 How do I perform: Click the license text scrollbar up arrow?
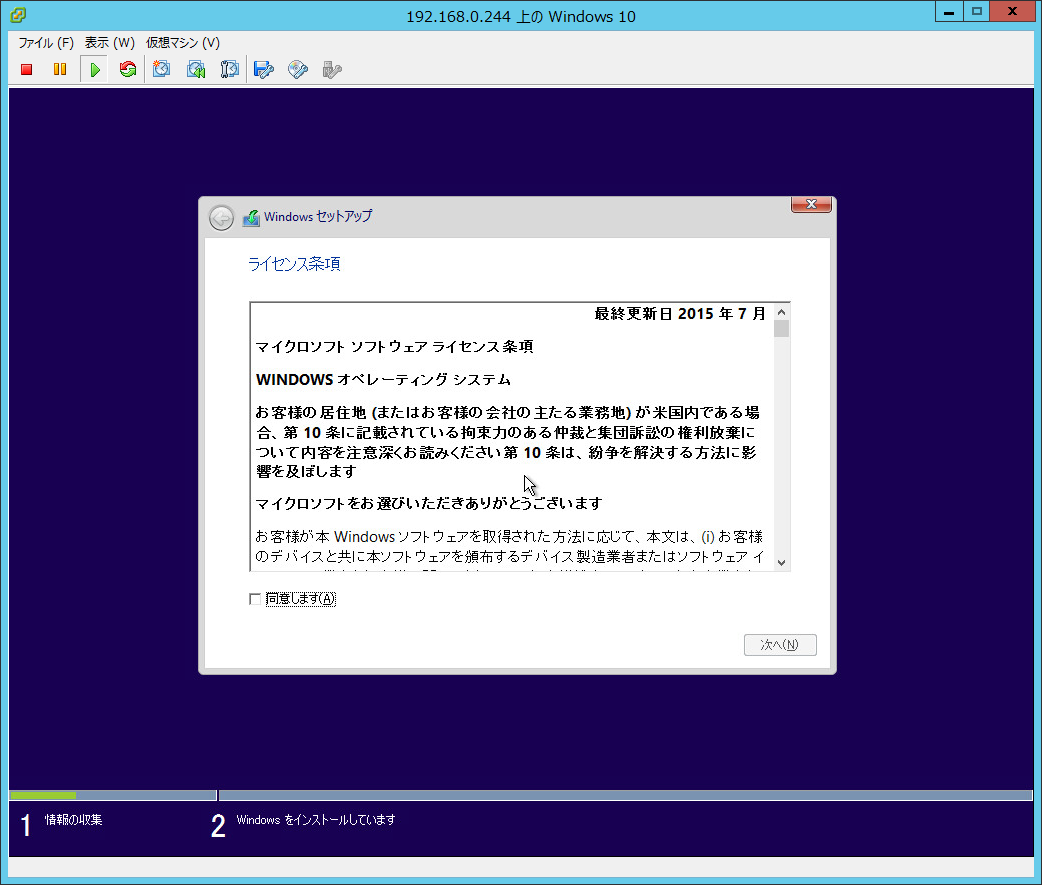782,312
